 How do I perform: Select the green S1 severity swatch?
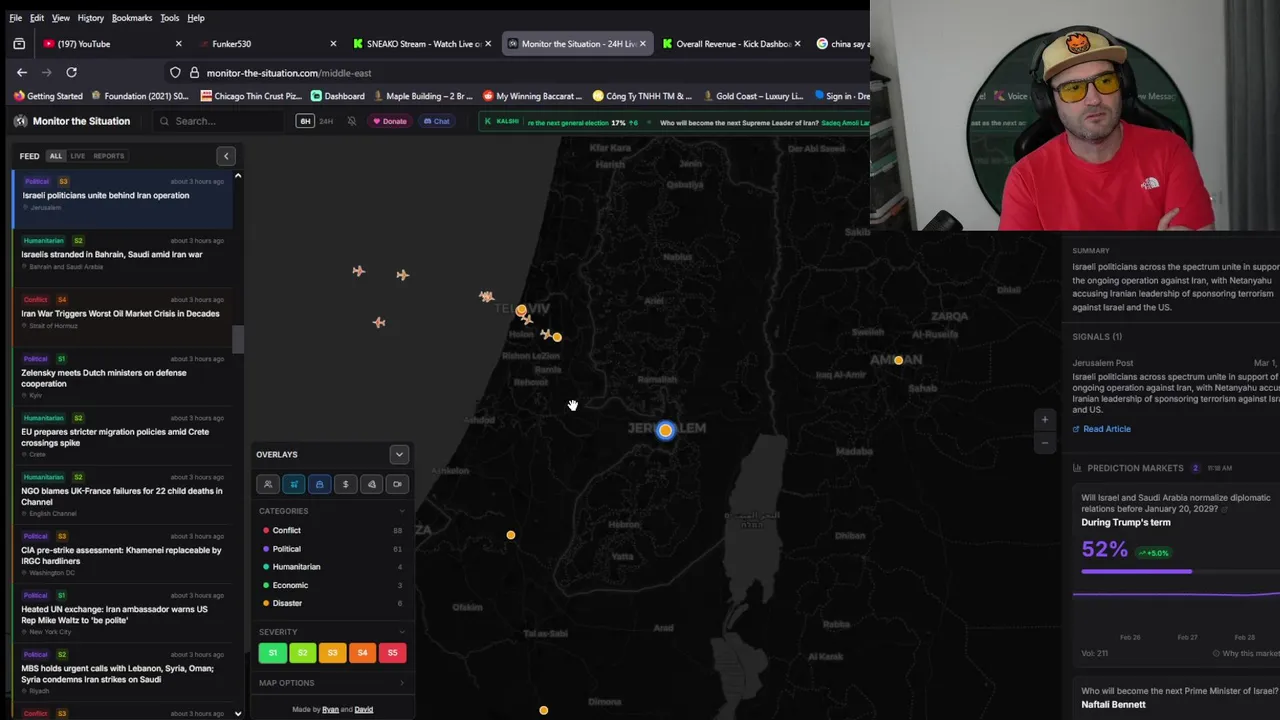[x=273, y=653]
